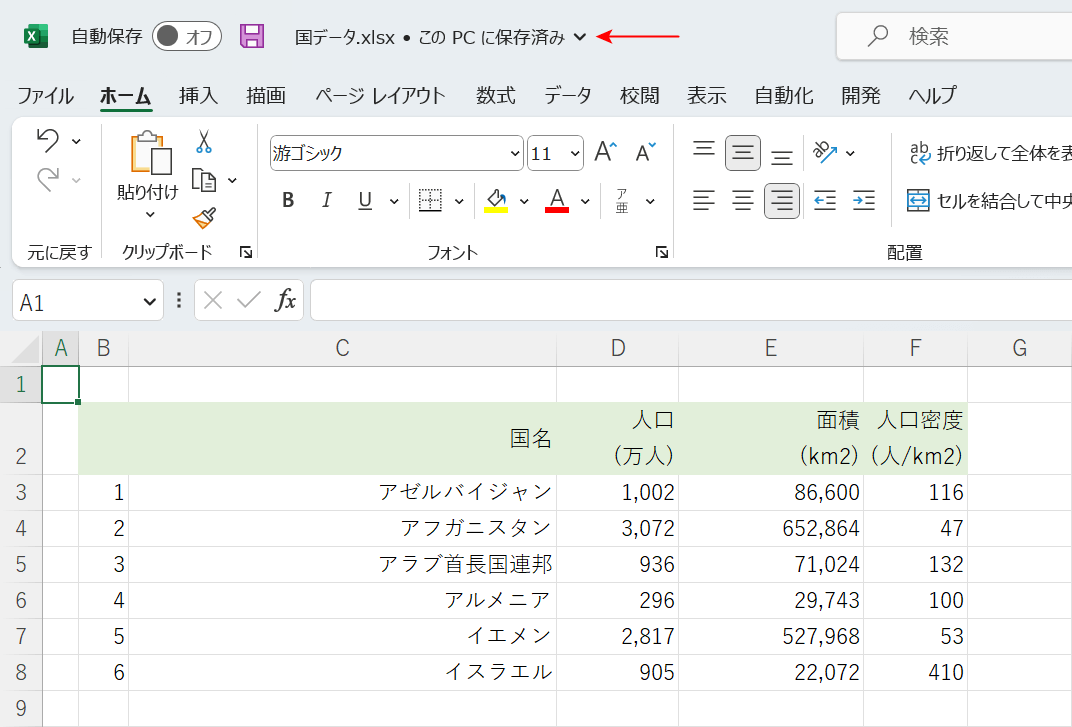1072x727 pixels.
Task: Click the insert function fx icon
Action: (286, 301)
